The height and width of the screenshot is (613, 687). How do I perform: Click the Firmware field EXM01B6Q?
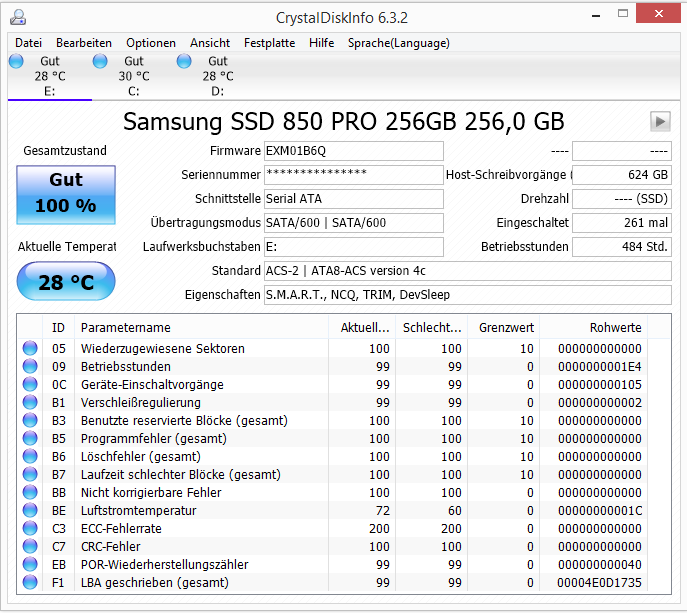click(354, 151)
